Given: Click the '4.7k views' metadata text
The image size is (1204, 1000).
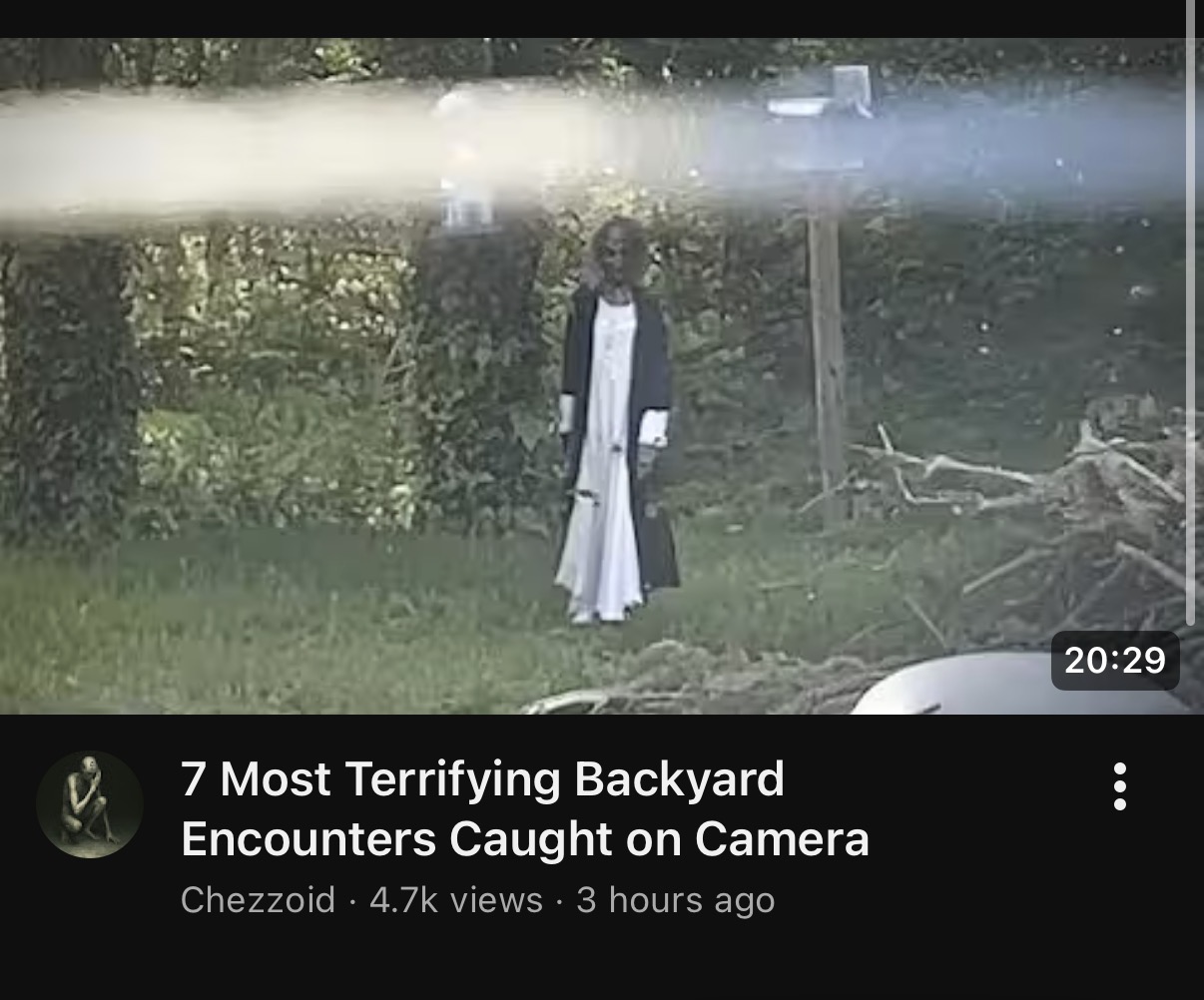Looking at the screenshot, I should 455,900.
